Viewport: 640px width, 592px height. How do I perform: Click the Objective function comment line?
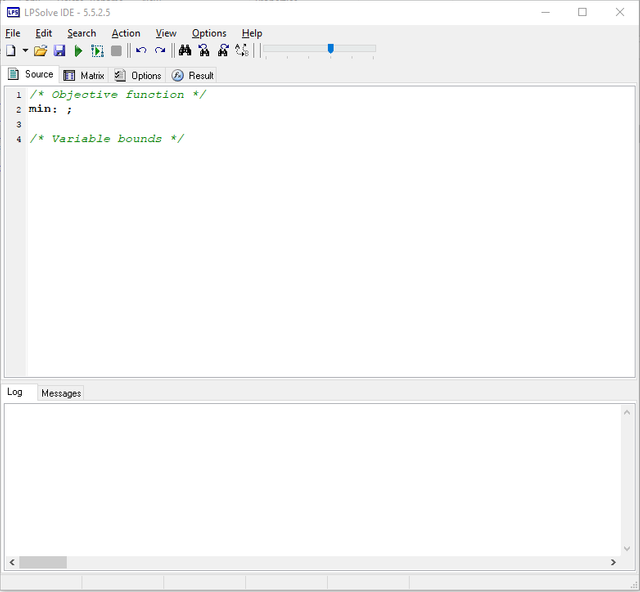point(118,95)
